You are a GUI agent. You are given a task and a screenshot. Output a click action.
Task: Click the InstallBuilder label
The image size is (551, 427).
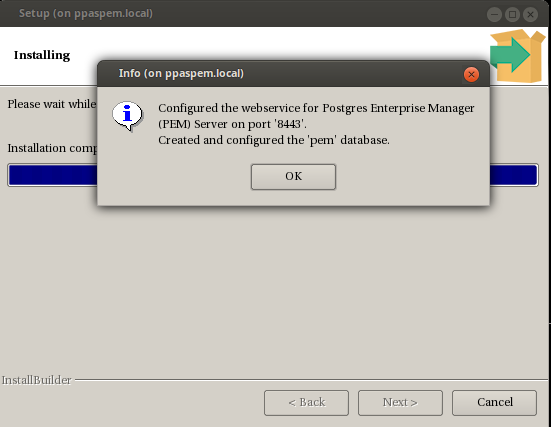37,380
